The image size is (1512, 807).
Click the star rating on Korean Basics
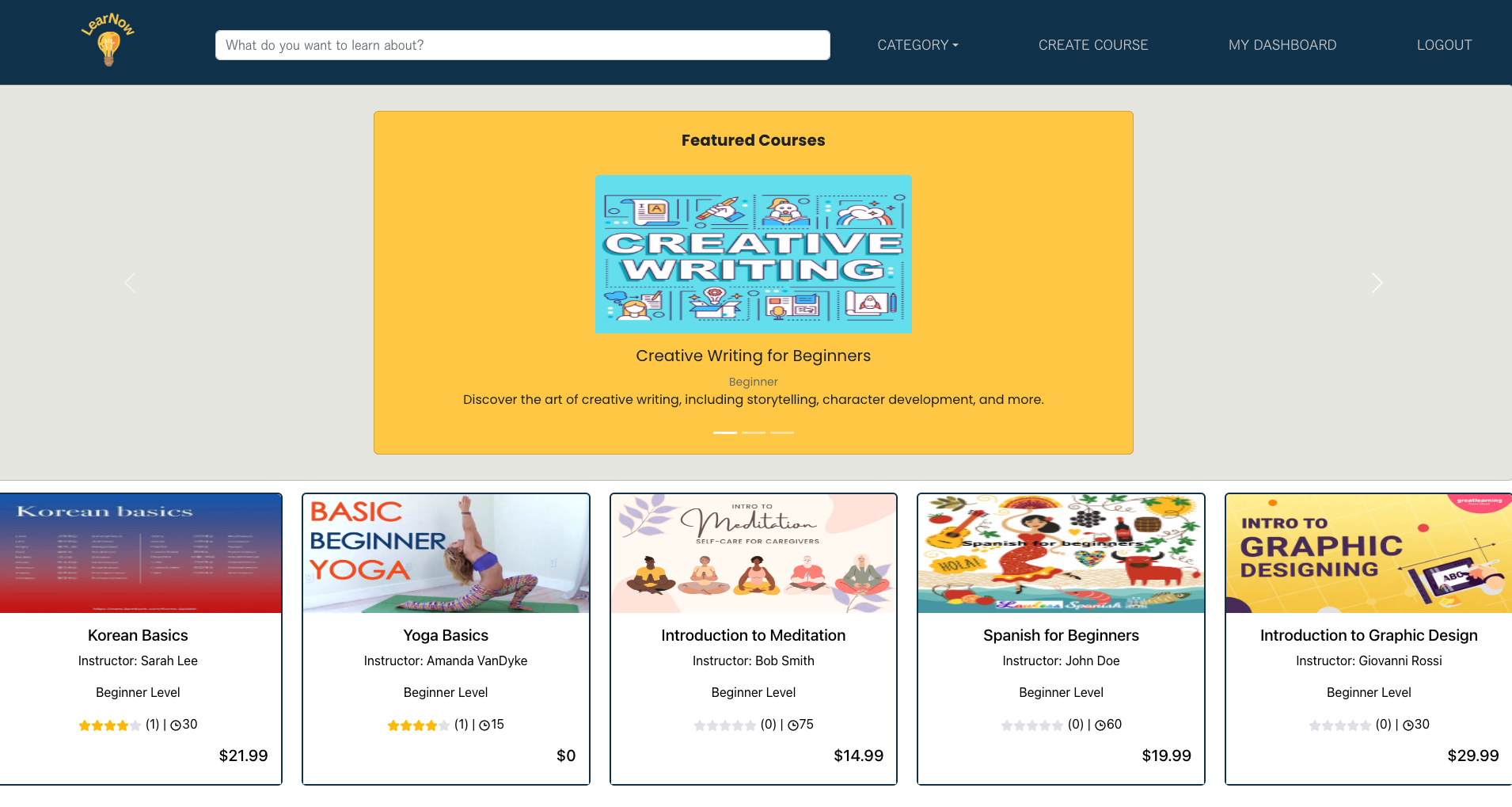click(109, 725)
